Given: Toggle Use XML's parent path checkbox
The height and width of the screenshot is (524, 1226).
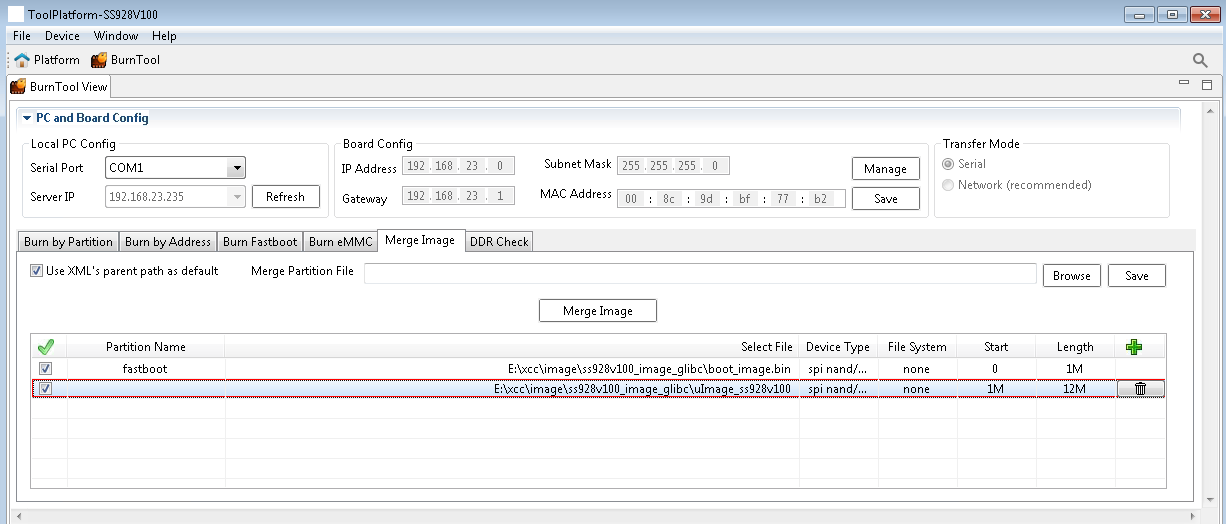Looking at the screenshot, I should pos(37,271).
